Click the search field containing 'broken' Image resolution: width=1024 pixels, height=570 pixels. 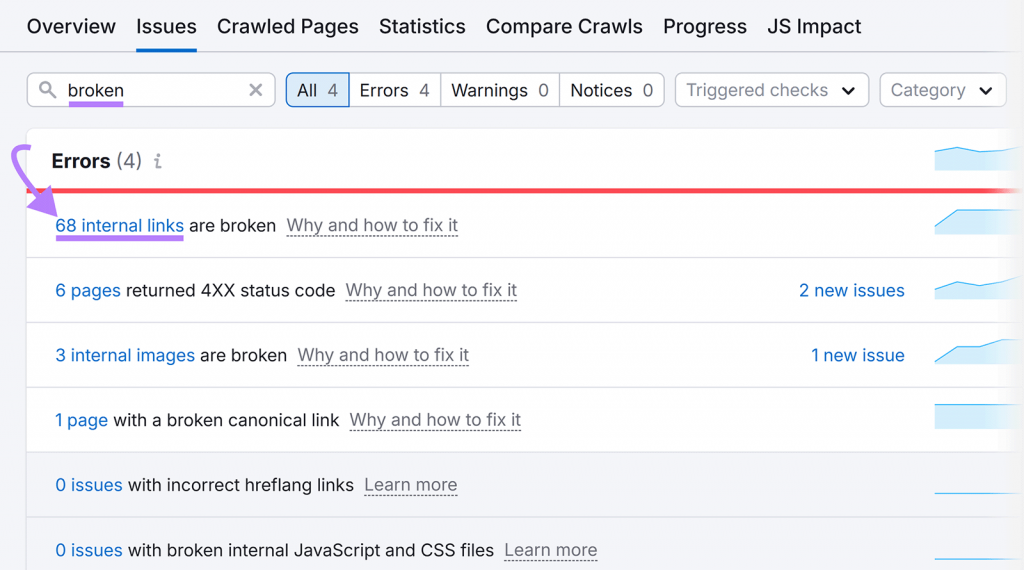(x=151, y=90)
